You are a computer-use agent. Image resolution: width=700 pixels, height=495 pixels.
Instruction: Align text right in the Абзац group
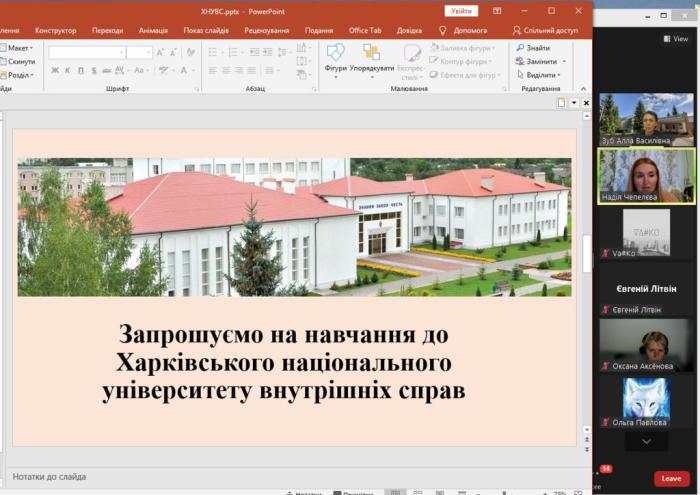coord(239,71)
